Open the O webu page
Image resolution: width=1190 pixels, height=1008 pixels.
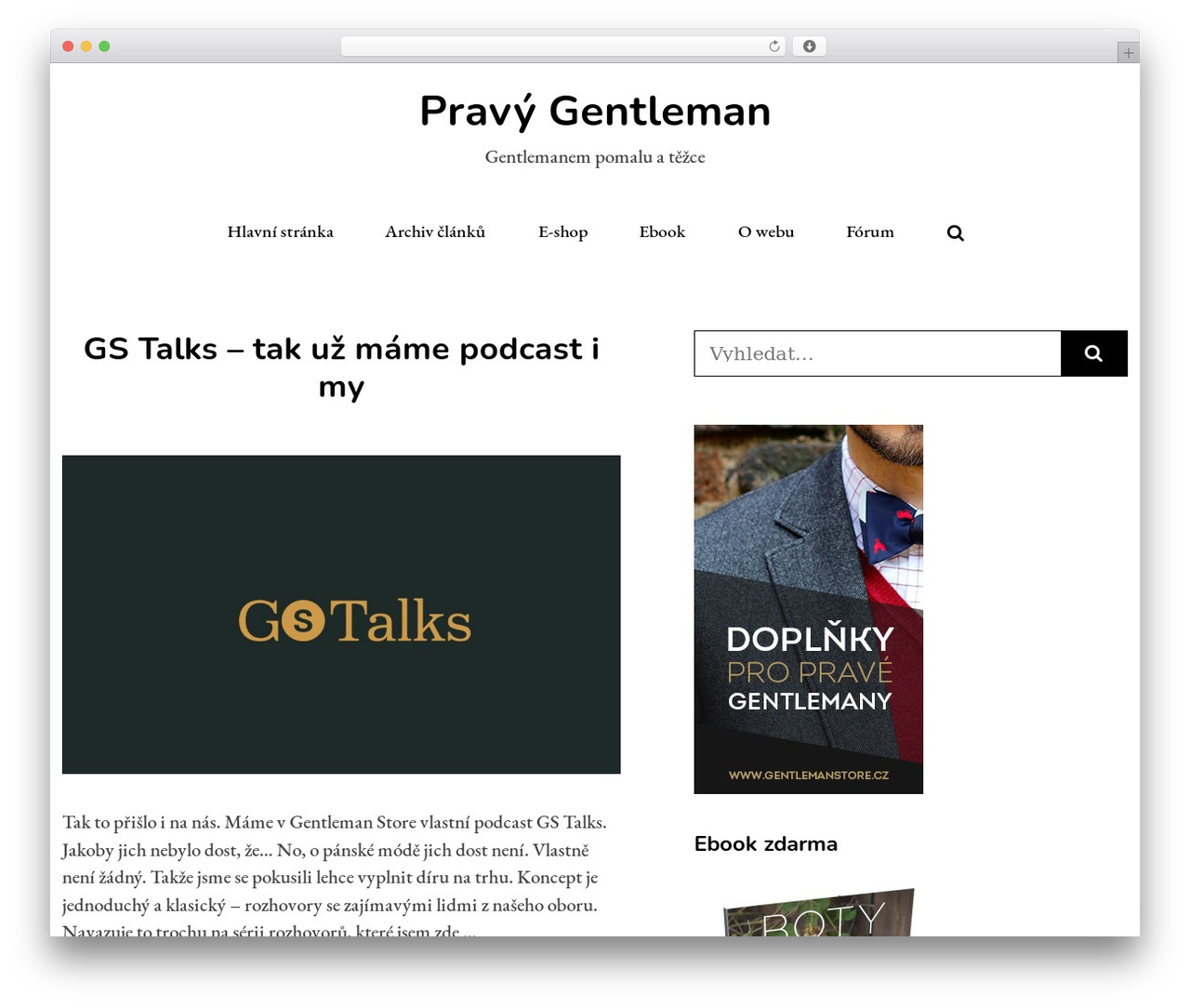click(x=766, y=232)
